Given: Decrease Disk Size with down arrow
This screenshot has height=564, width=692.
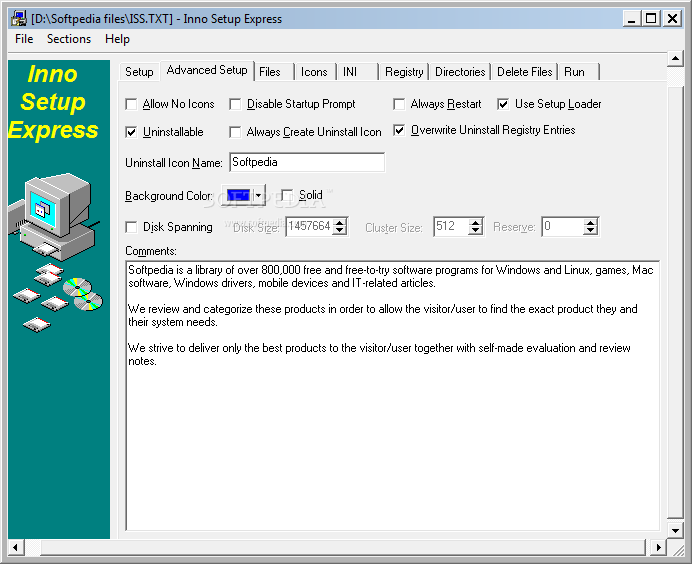Looking at the screenshot, I should click(340, 231).
